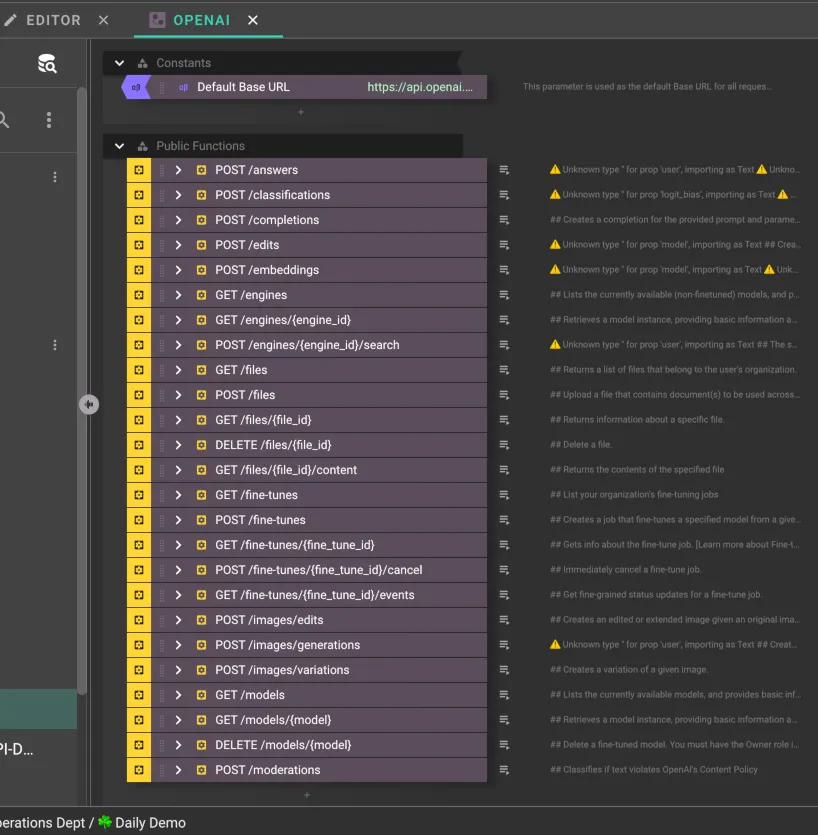Click the purple constant badge for Default Base URL
The image size is (818, 835).
point(136,87)
